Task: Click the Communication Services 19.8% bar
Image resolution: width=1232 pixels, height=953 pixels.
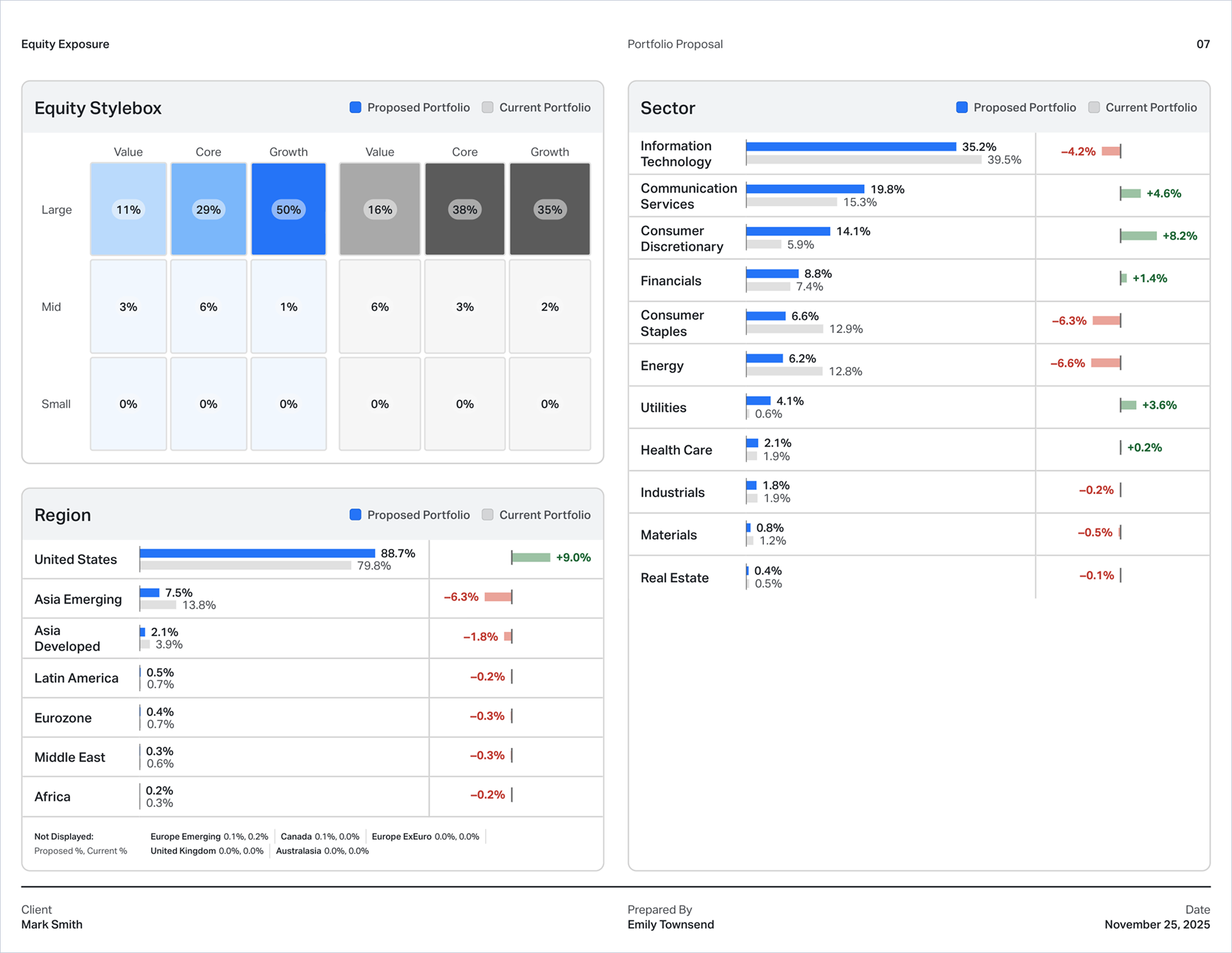Action: click(x=805, y=189)
